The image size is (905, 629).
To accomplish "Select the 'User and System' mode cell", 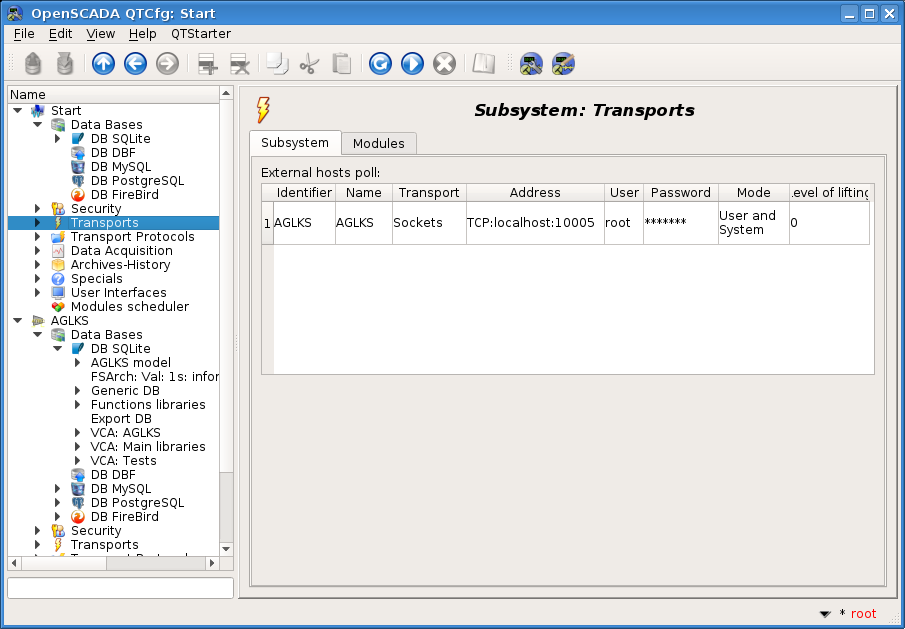I will [x=753, y=223].
